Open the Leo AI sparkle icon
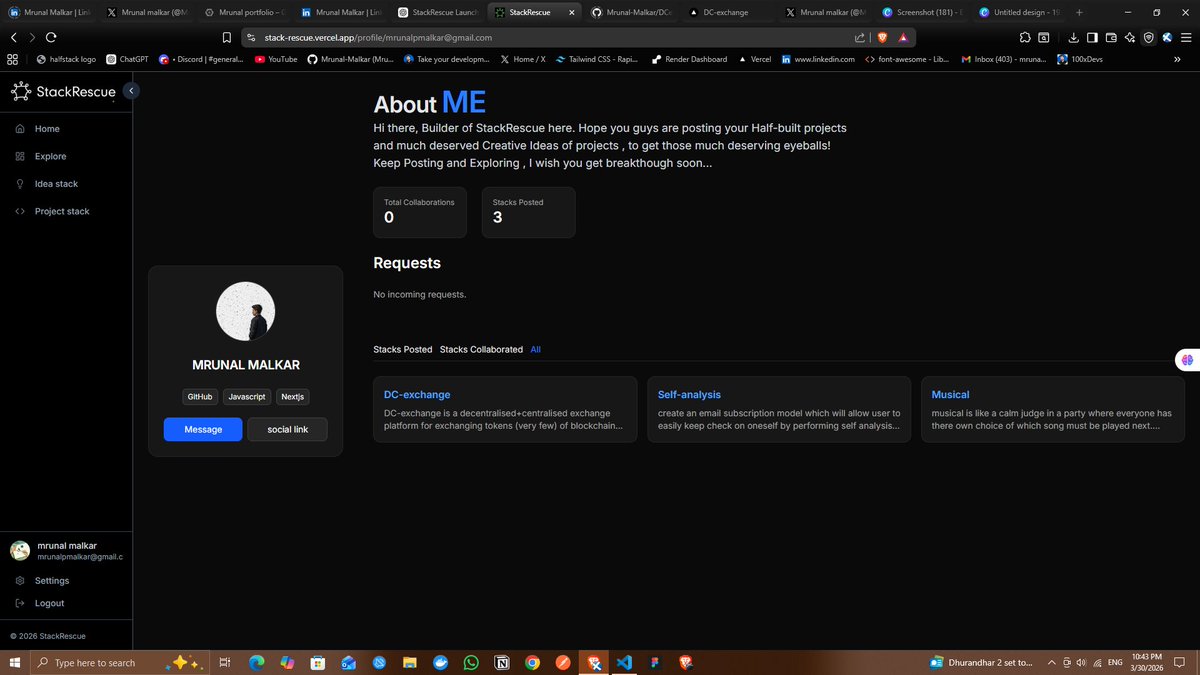The height and width of the screenshot is (675, 1200). [1129, 37]
